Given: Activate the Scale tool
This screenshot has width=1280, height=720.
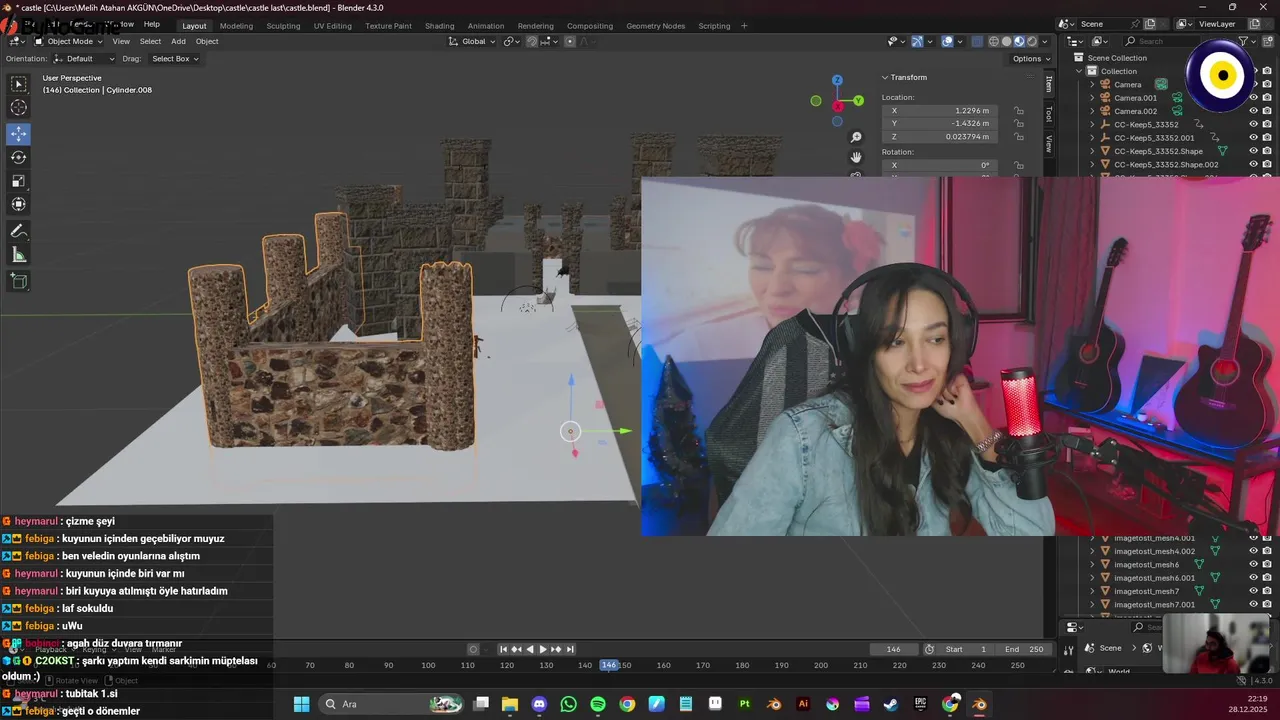Looking at the screenshot, I should pos(19,181).
